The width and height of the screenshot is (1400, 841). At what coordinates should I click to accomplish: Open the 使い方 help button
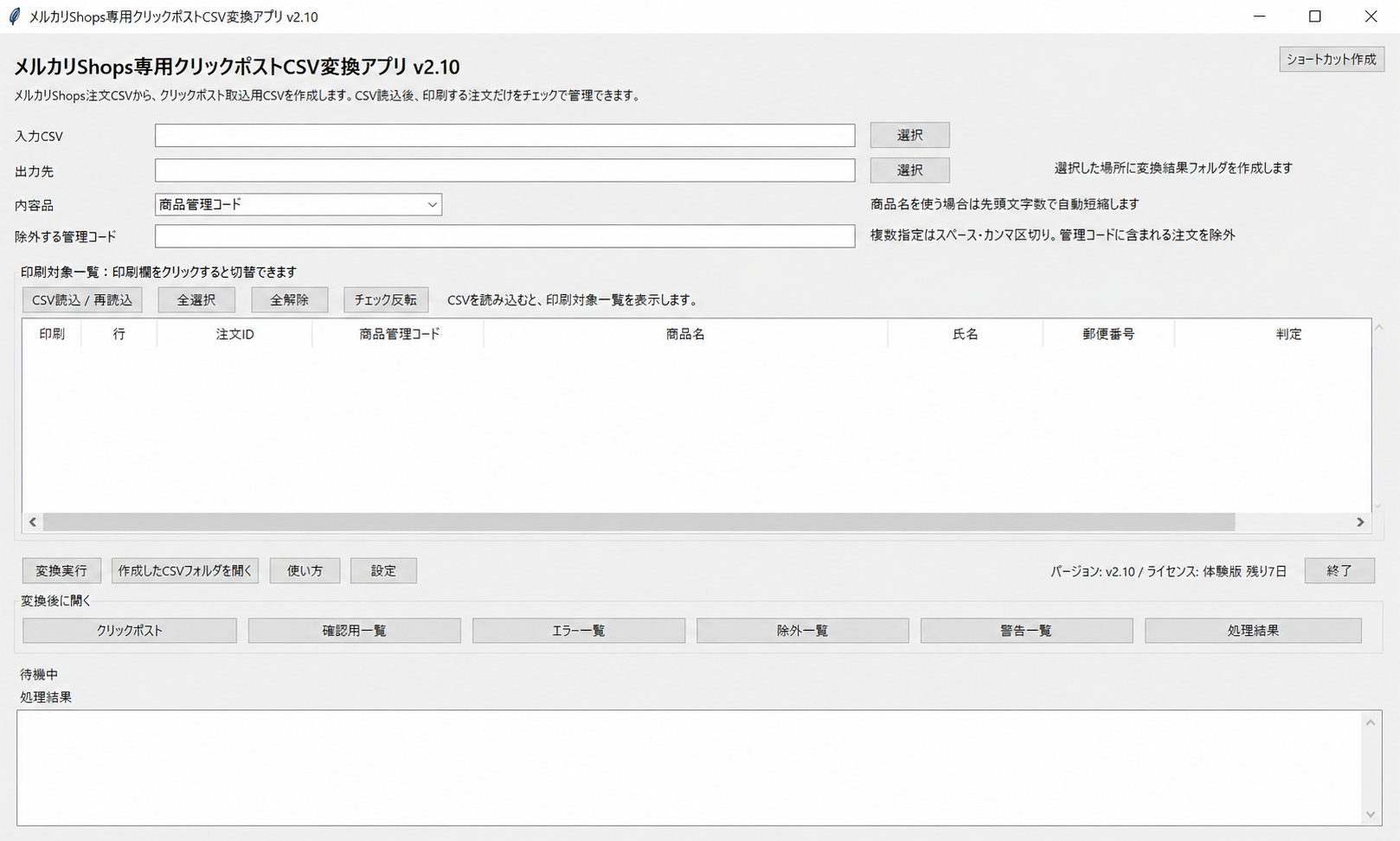(305, 571)
